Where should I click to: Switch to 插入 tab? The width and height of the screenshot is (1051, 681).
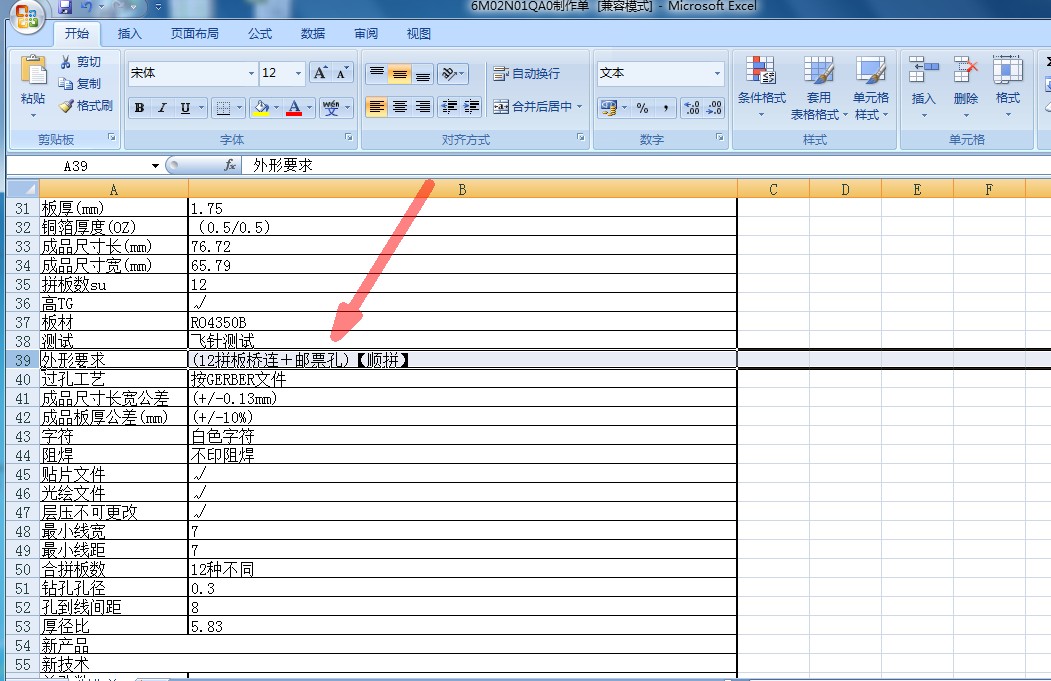129,34
